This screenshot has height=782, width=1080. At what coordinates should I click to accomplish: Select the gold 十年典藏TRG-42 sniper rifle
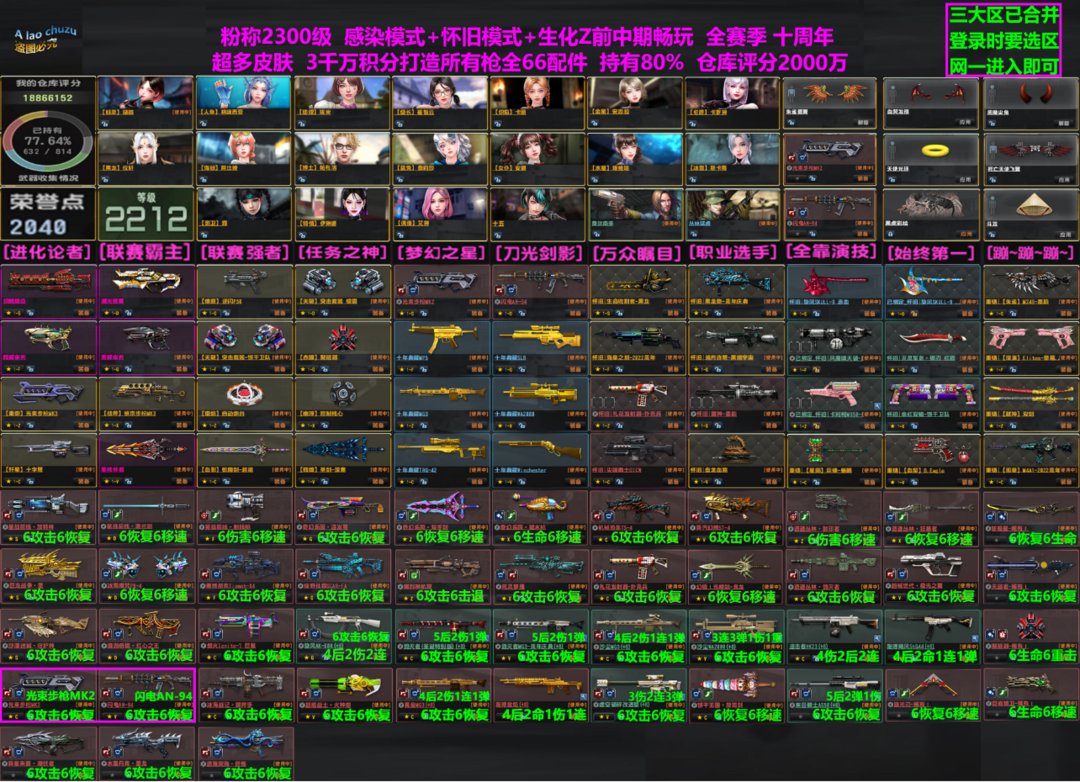click(442, 460)
